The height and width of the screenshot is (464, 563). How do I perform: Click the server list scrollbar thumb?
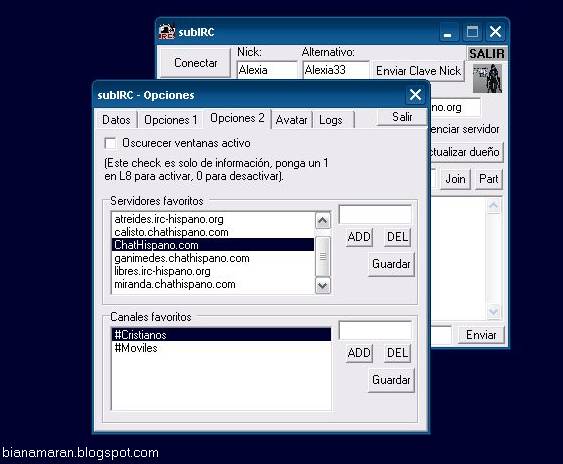pos(323,256)
